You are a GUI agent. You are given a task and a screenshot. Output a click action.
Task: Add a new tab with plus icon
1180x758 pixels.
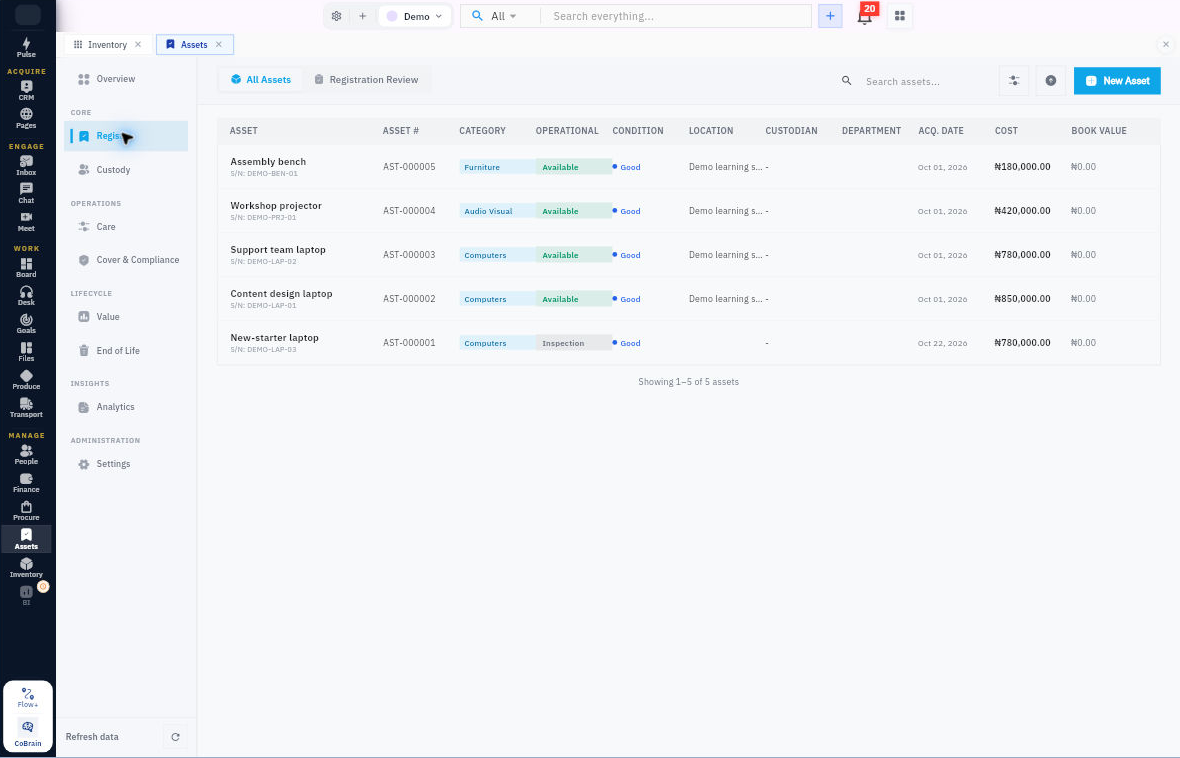coord(362,16)
